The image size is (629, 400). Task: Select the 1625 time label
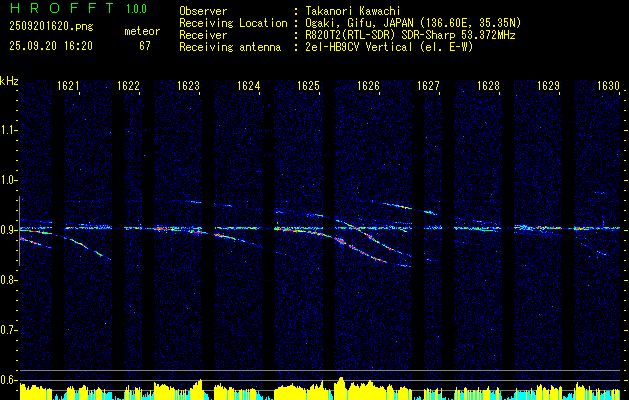pos(308,86)
